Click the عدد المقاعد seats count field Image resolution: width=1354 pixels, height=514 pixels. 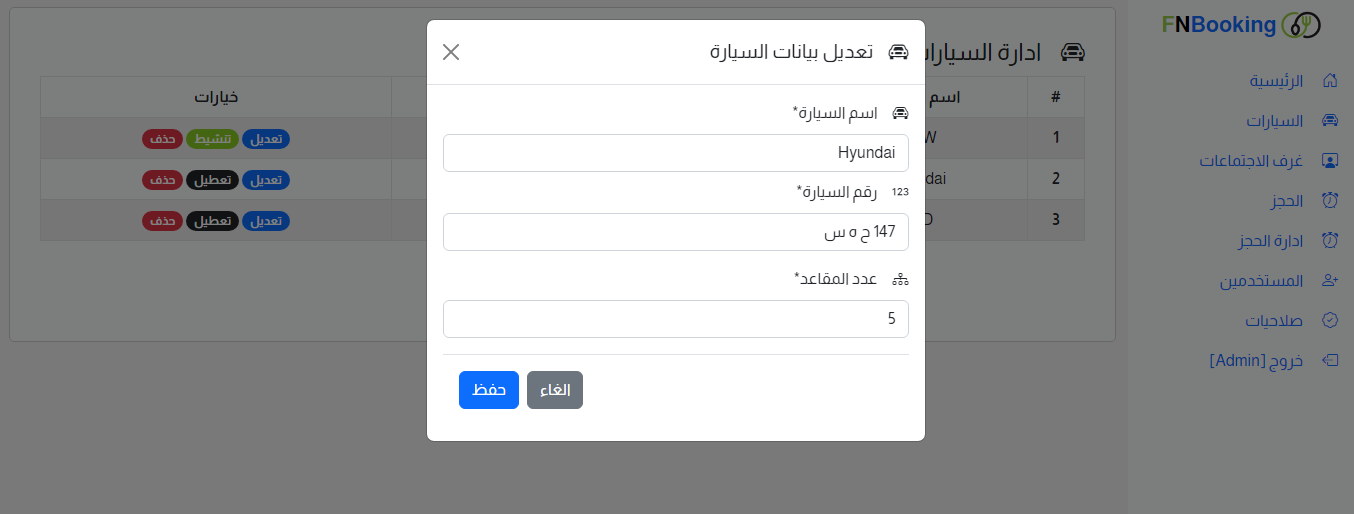click(x=675, y=319)
